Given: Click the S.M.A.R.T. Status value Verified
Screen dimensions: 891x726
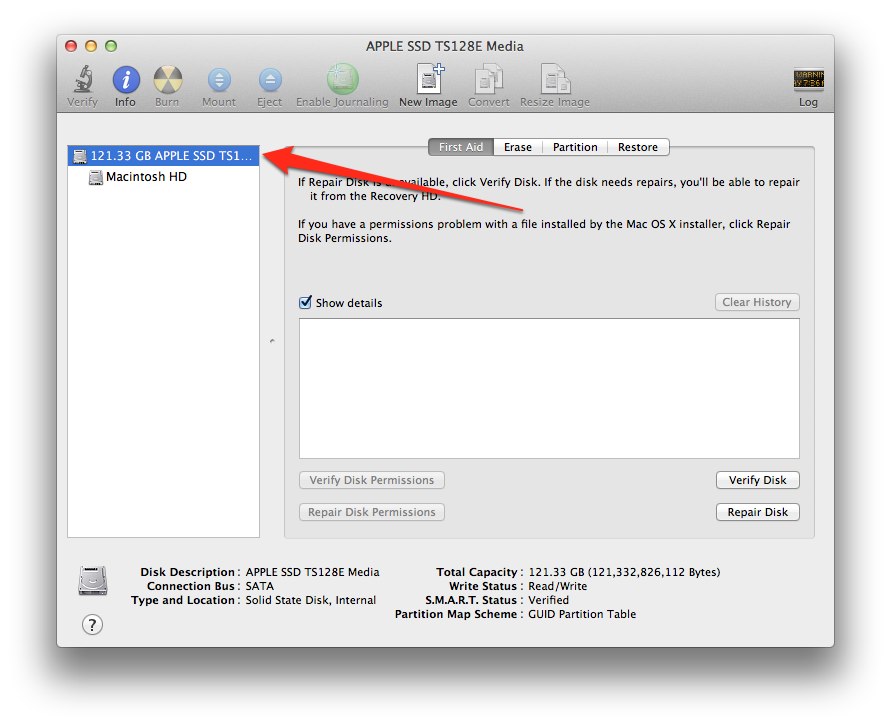Looking at the screenshot, I should click(548, 600).
